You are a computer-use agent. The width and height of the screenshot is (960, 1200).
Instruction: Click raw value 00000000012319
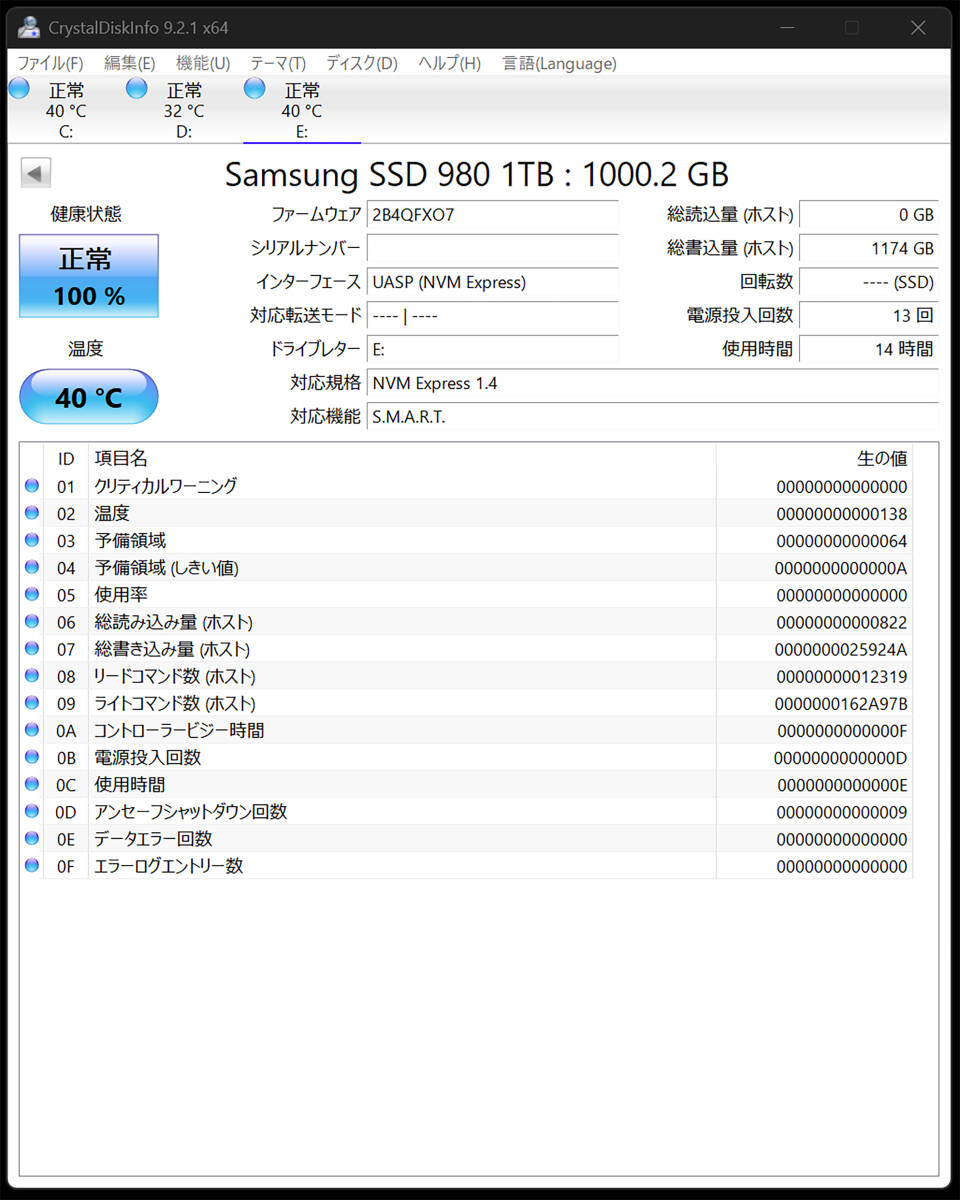tap(842, 676)
